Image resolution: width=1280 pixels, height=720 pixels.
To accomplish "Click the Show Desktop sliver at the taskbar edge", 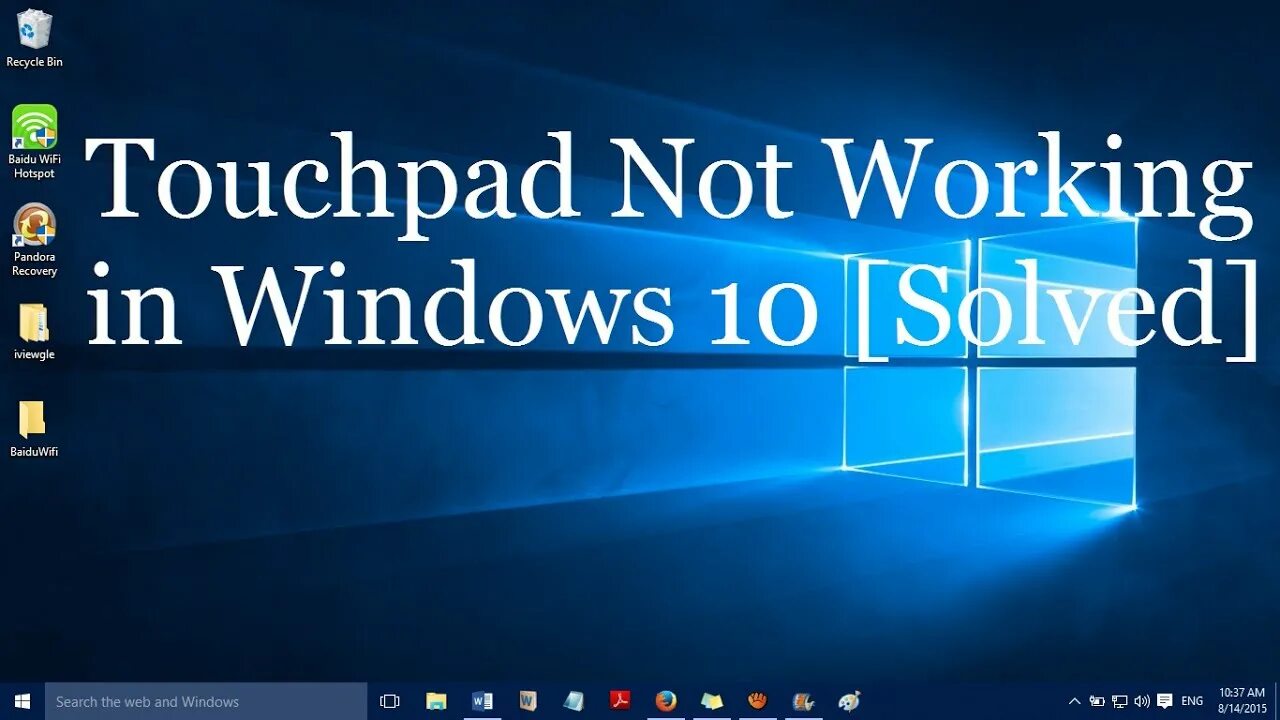I will (1277, 701).
